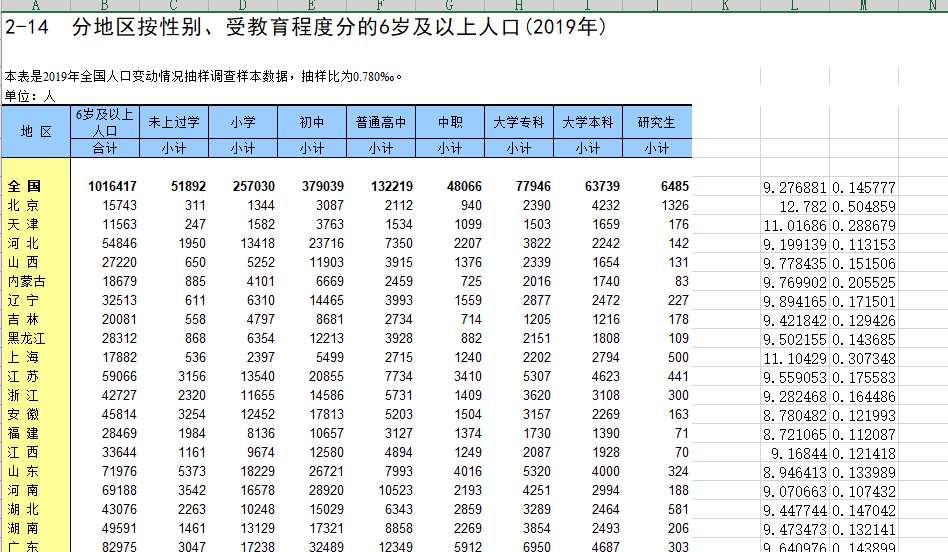Viewport: 948px width, 552px height.
Task: Select the 山西 row label
Action: [23, 262]
